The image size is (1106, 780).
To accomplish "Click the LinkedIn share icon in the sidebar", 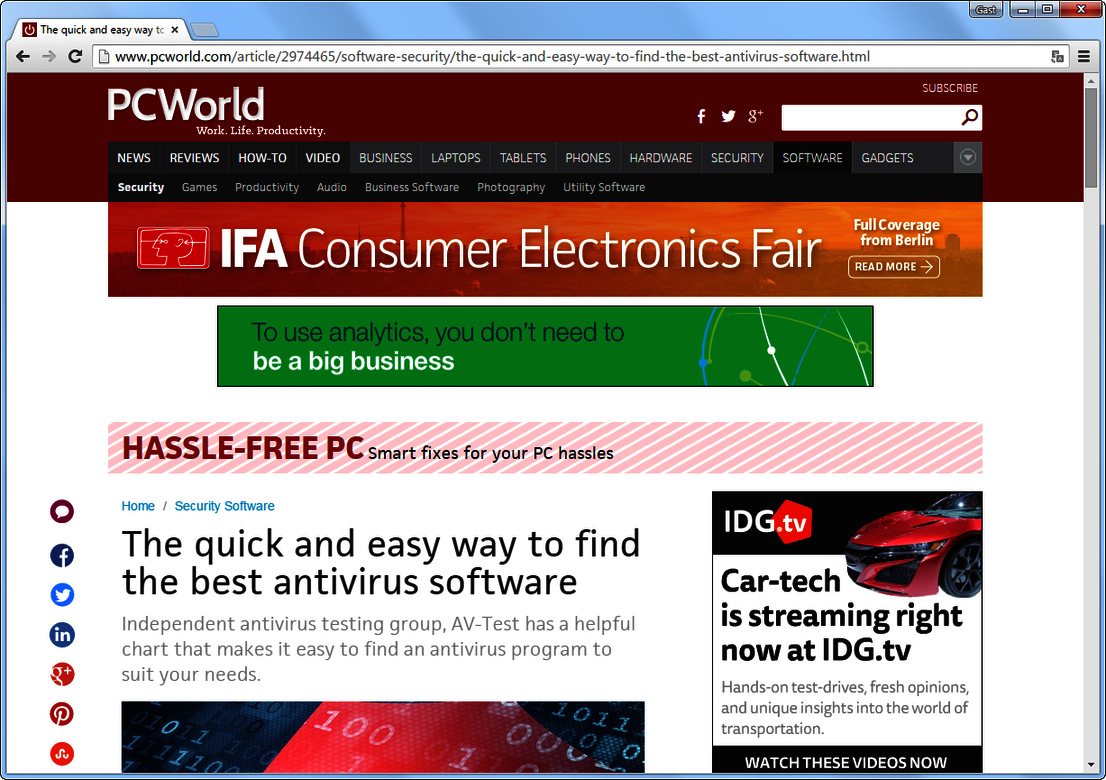I will [62, 635].
